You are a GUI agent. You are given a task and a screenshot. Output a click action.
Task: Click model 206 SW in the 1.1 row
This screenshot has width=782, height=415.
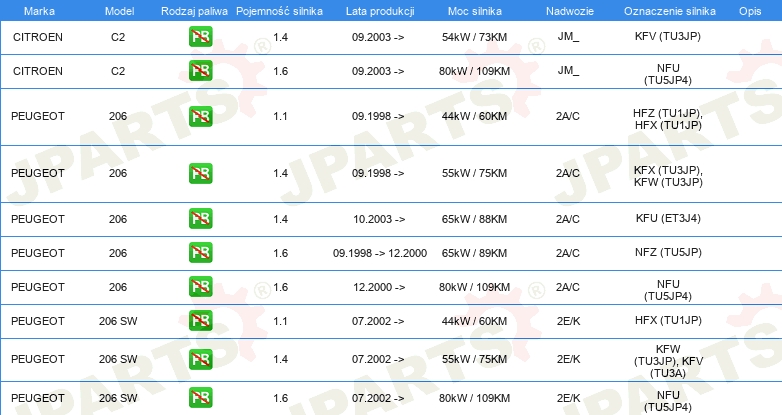coord(118,321)
